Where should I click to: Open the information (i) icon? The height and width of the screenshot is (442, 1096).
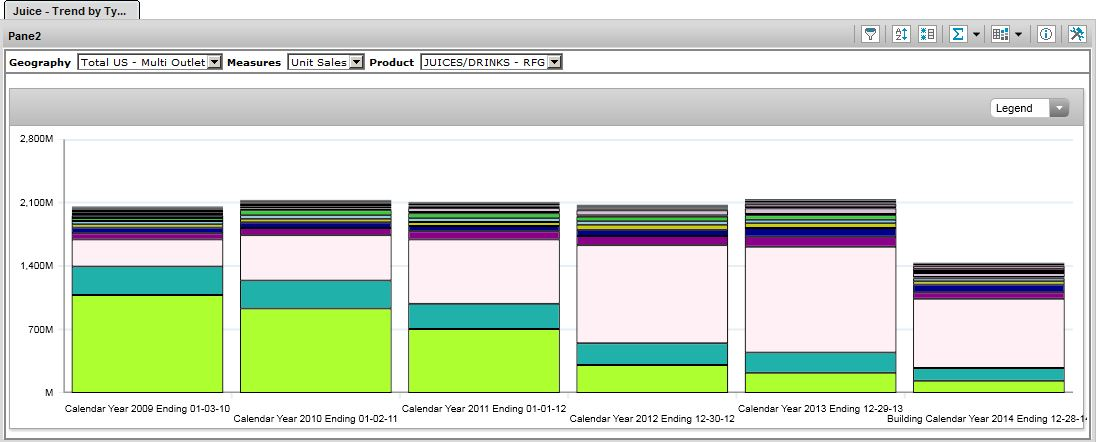[x=1046, y=34]
